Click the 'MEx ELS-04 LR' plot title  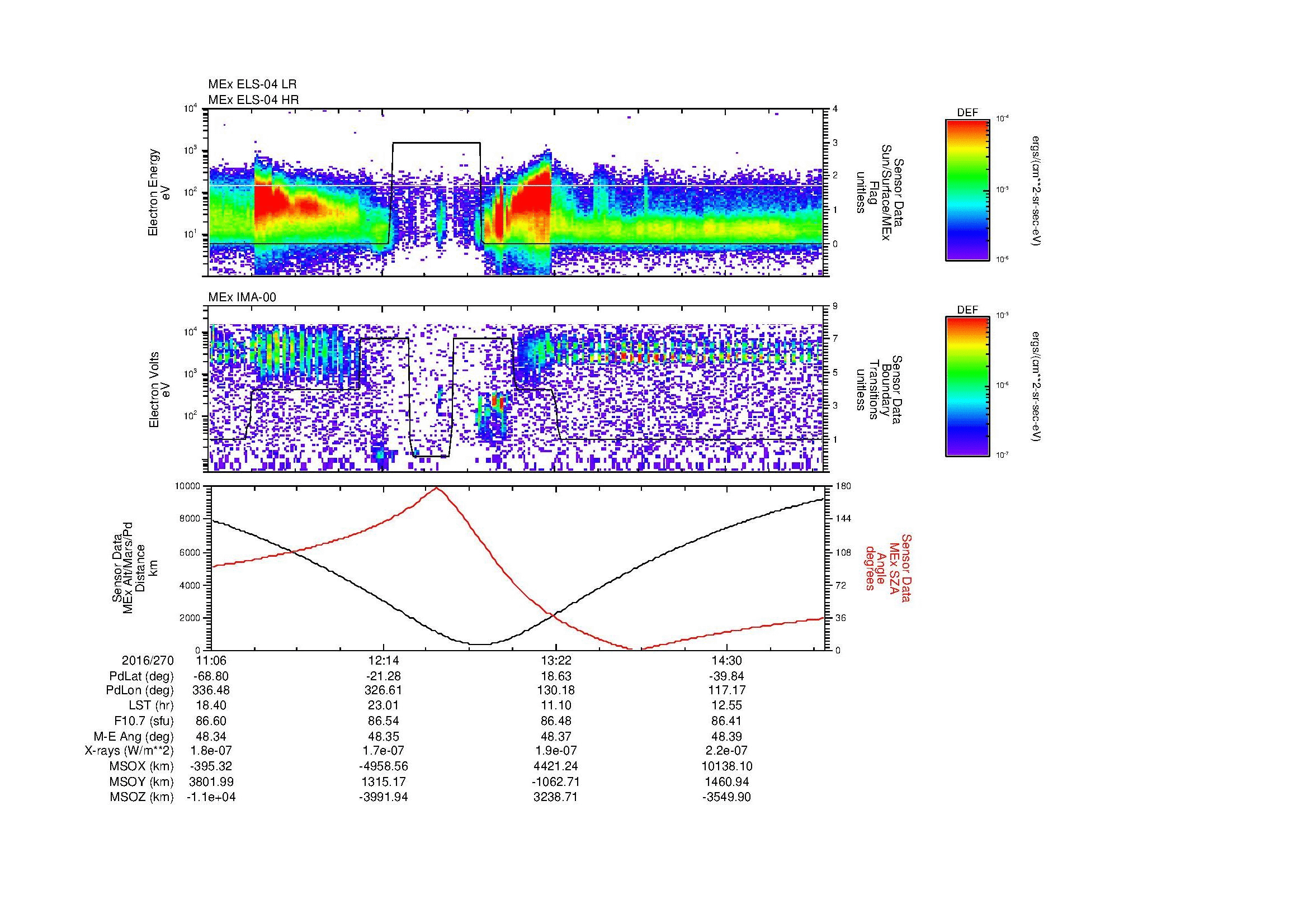(252, 84)
